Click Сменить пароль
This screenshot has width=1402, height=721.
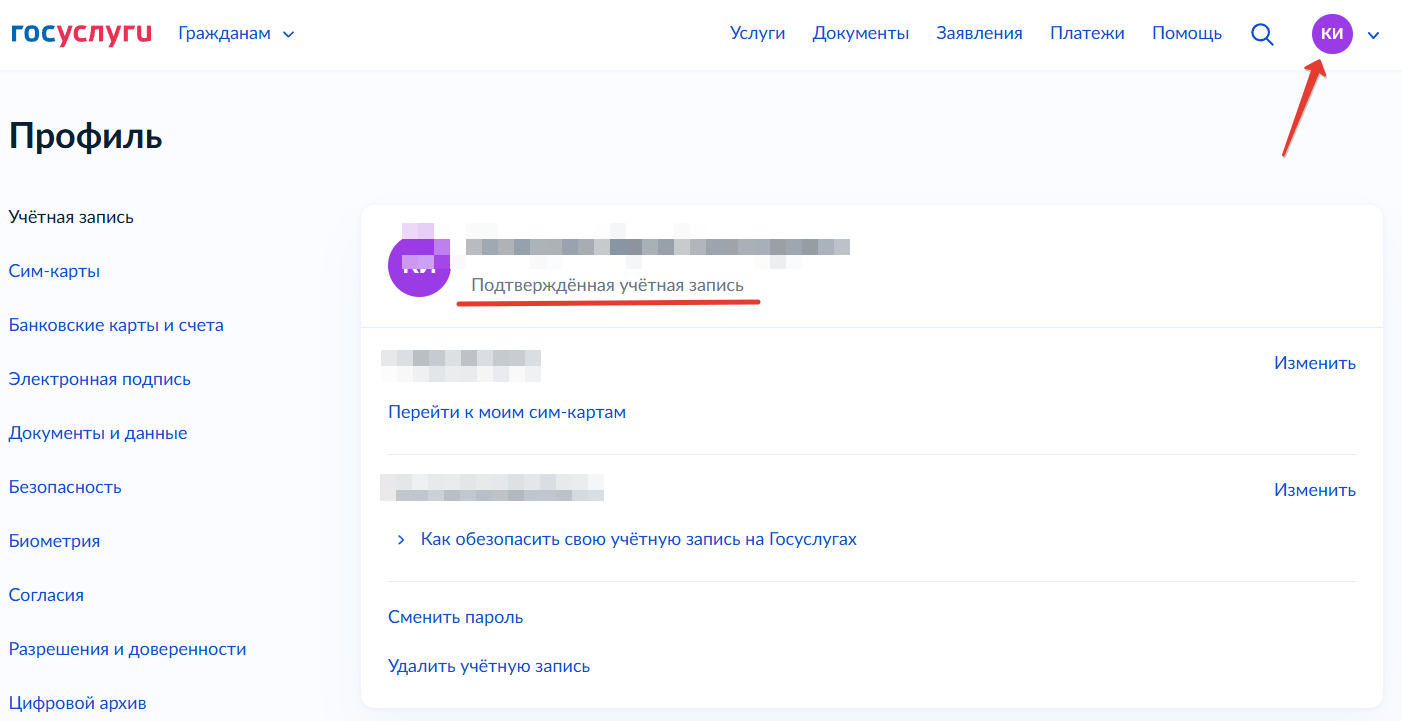tap(455, 616)
